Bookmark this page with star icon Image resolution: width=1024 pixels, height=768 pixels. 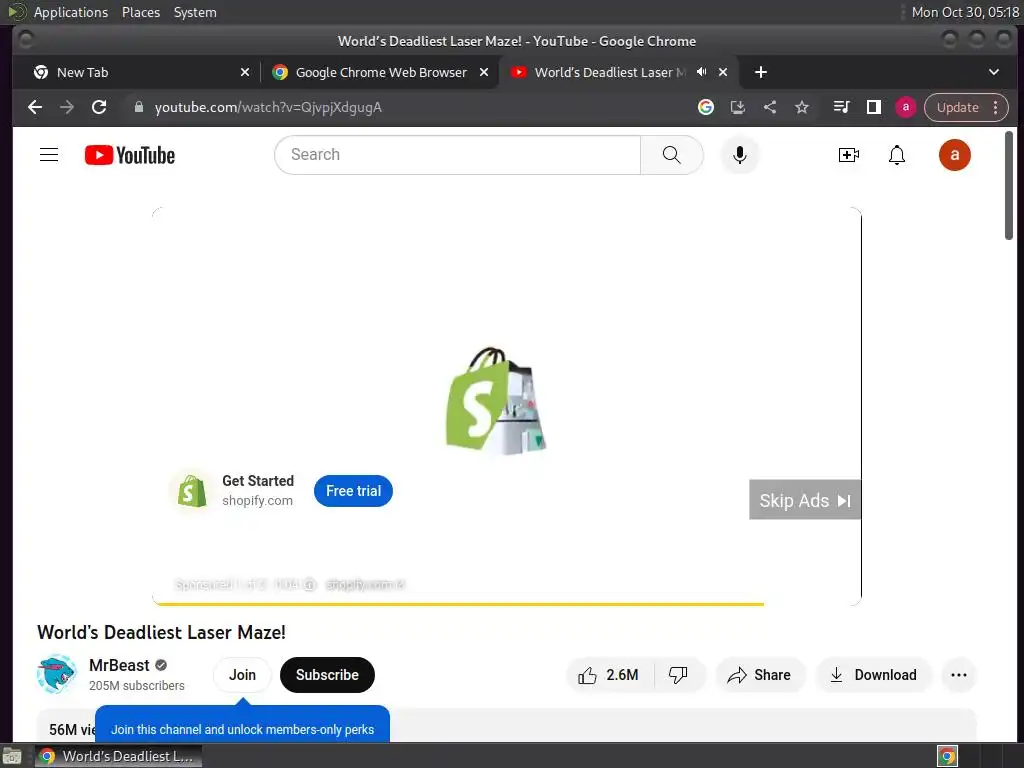(x=802, y=107)
